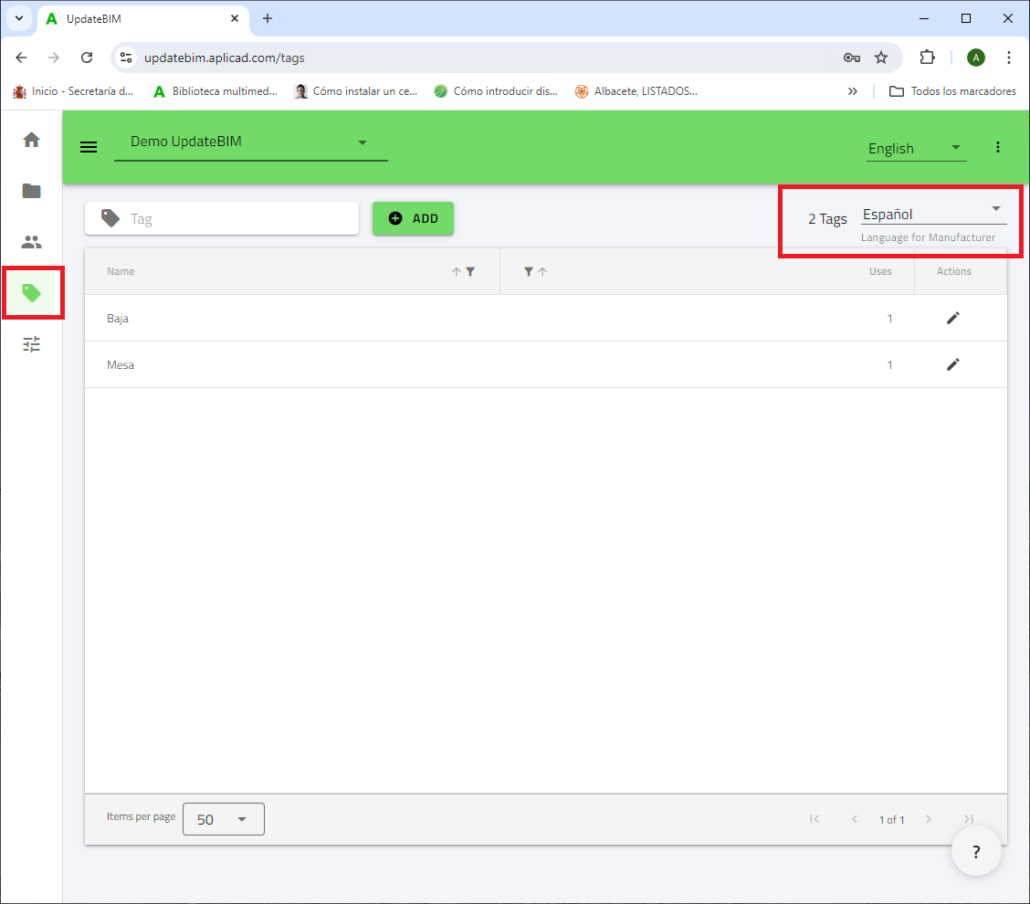Expand the Demo UpdateBIM project dropdown
This screenshot has width=1030, height=904.
click(x=251, y=143)
